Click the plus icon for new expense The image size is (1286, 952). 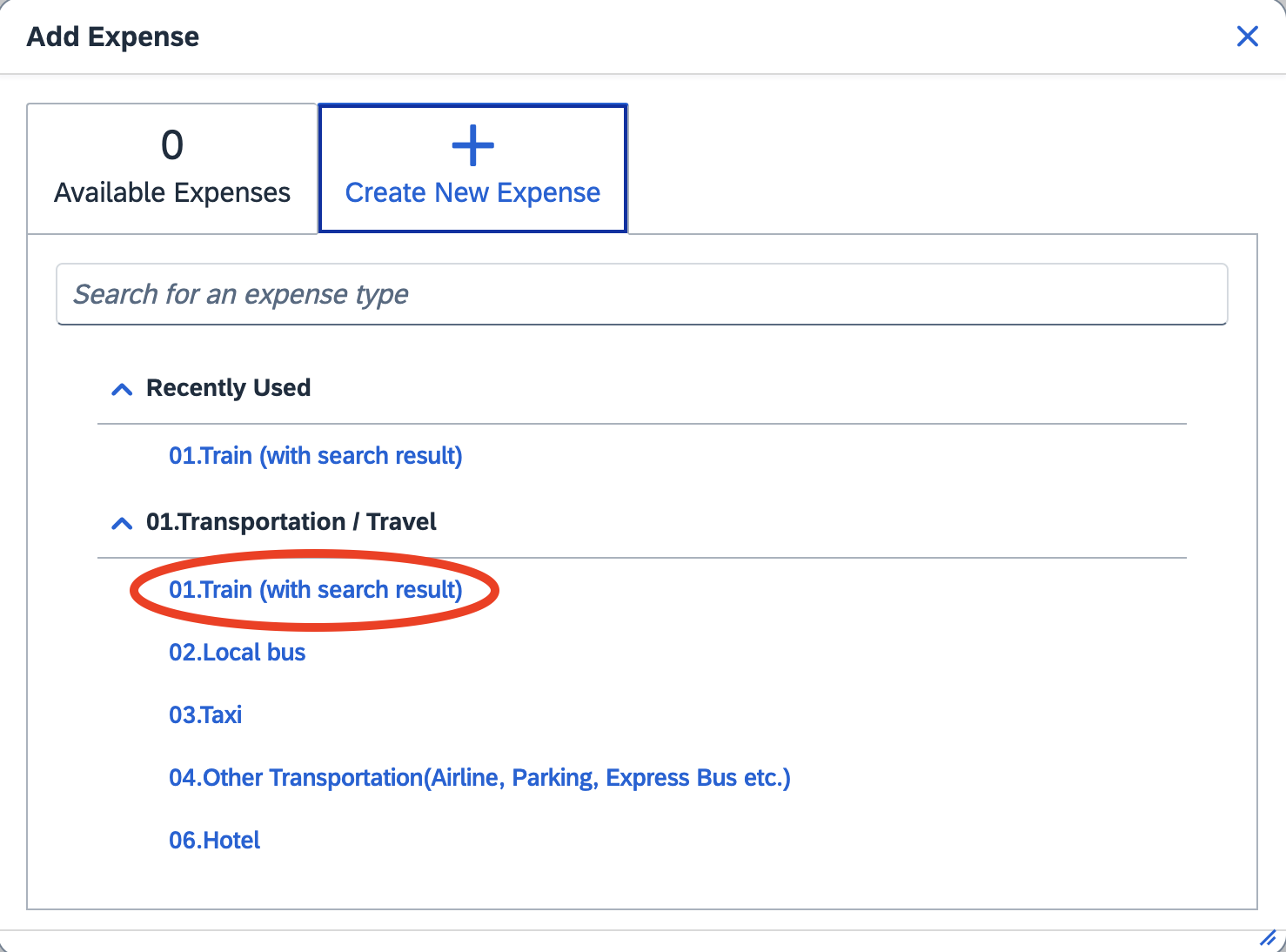coord(472,145)
